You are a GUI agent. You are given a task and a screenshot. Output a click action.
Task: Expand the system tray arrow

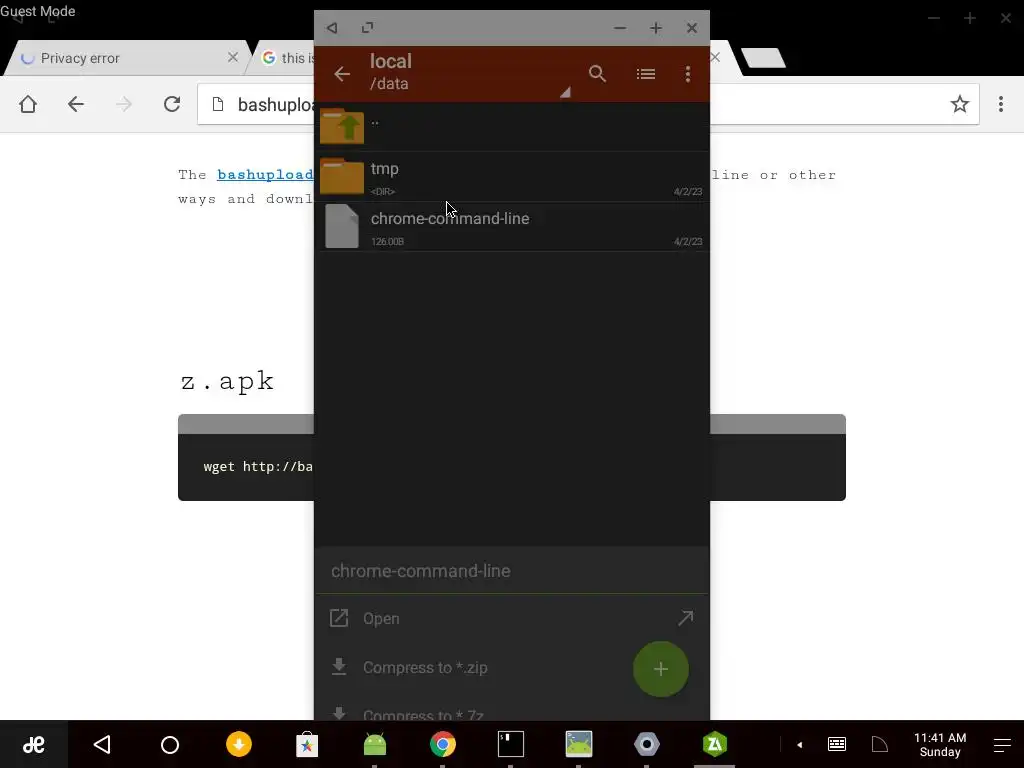click(x=799, y=745)
